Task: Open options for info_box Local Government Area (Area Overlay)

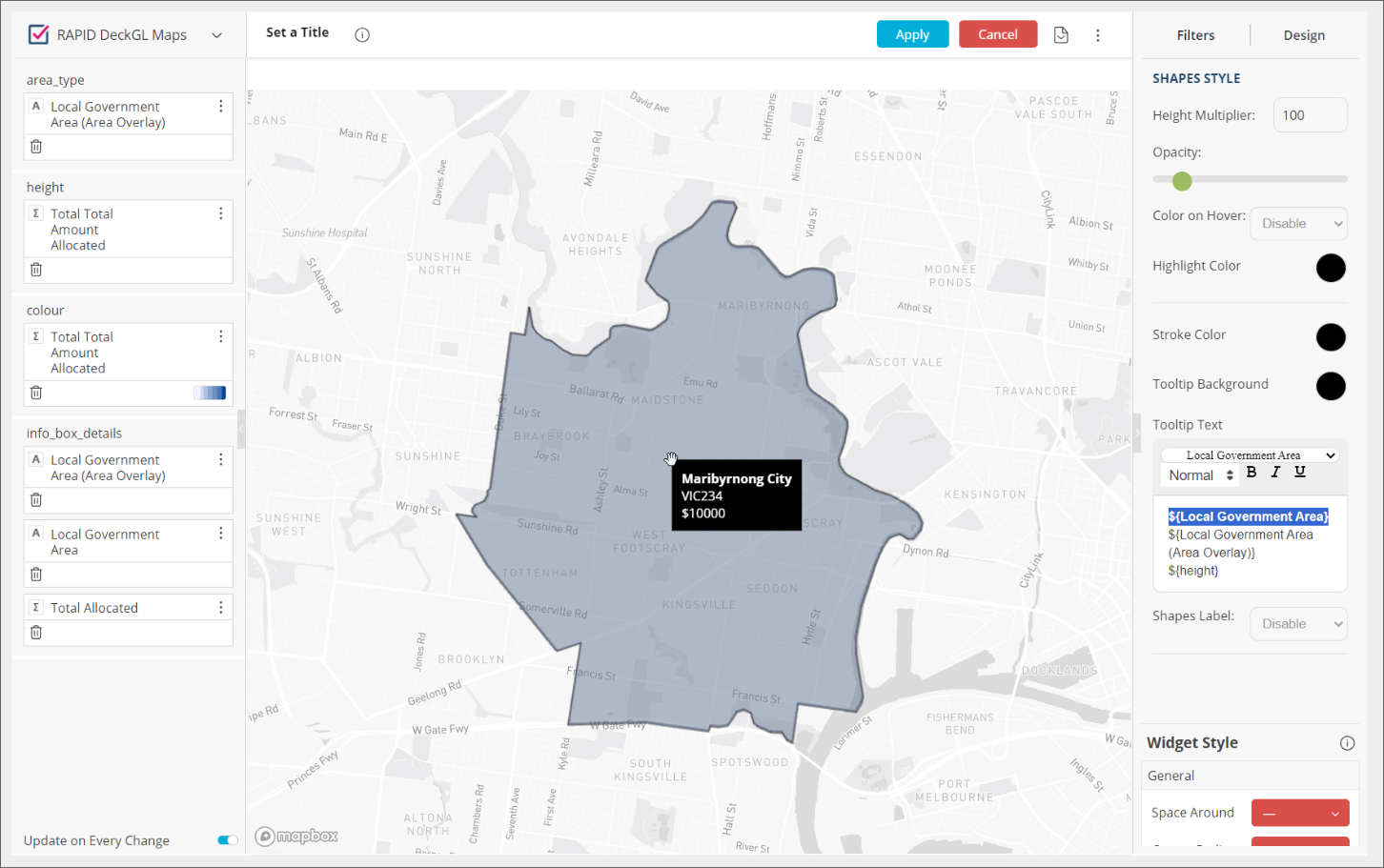Action: coord(221,459)
